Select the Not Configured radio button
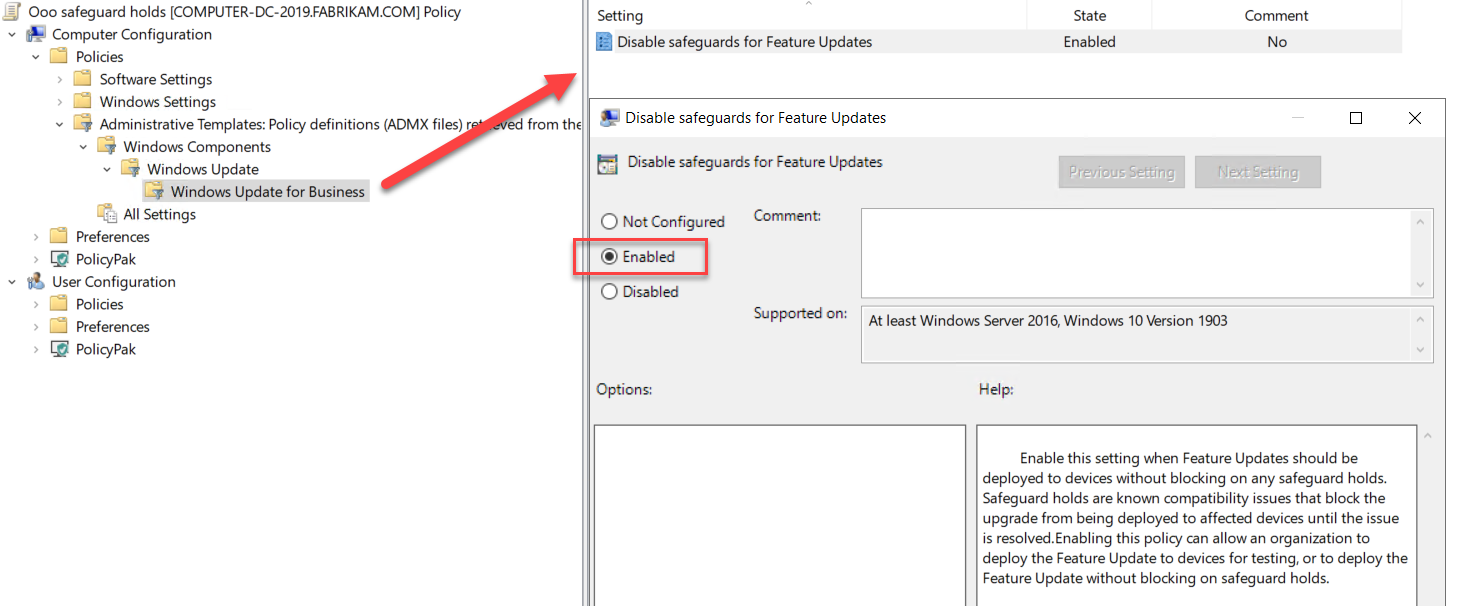Viewport: 1464px width, 606px height. point(608,222)
